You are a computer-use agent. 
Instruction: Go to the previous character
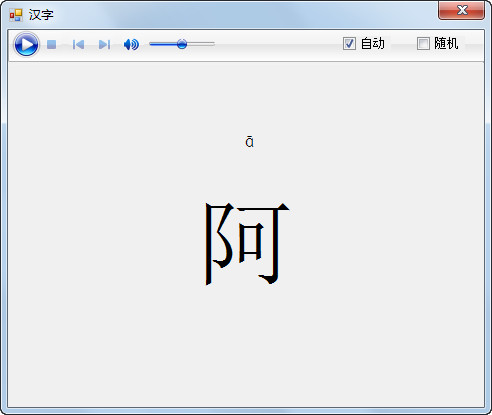[x=78, y=44]
